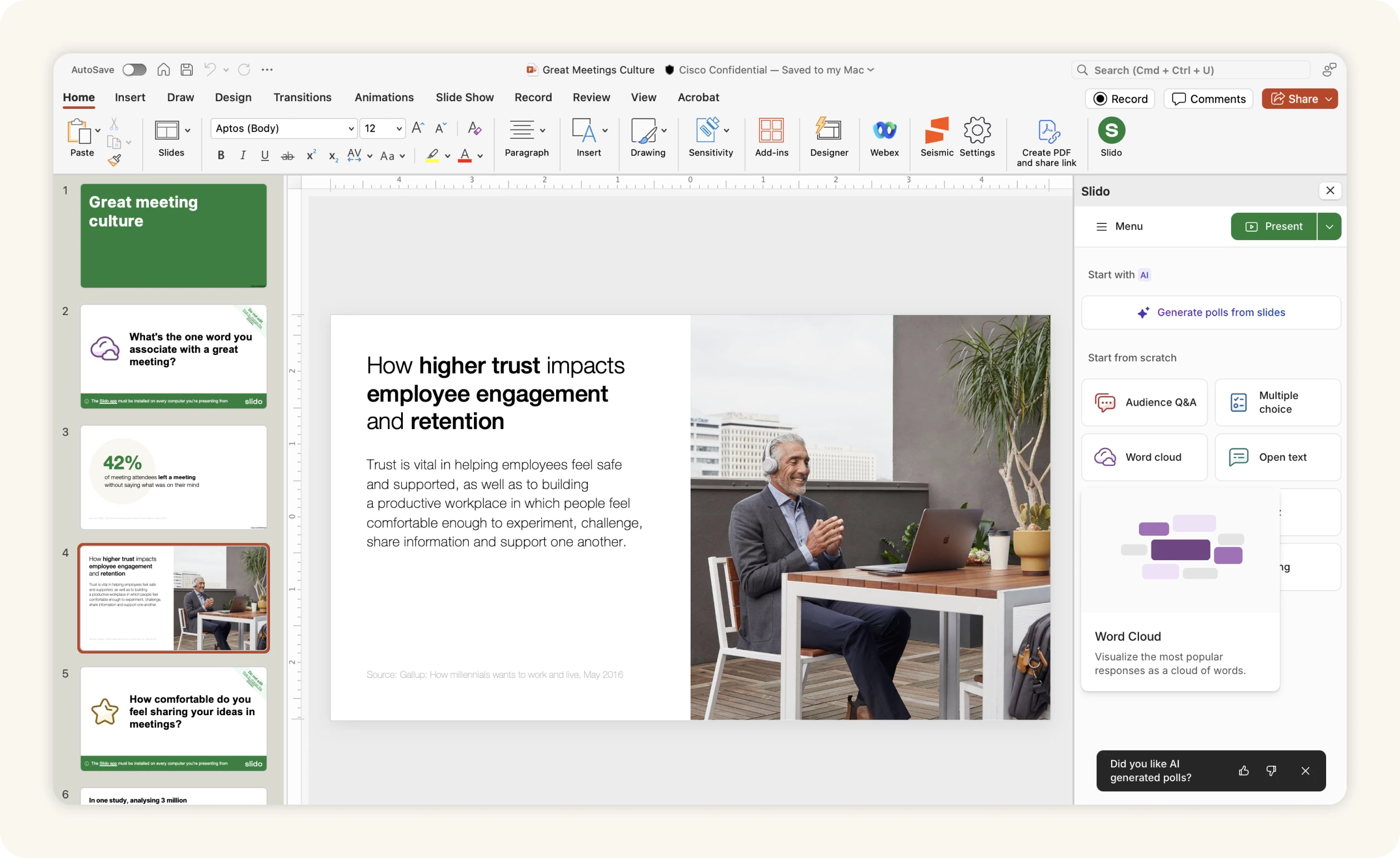This screenshot has height=858, width=1400.
Task: Click the Clear Formatting icon
Action: coord(474,128)
